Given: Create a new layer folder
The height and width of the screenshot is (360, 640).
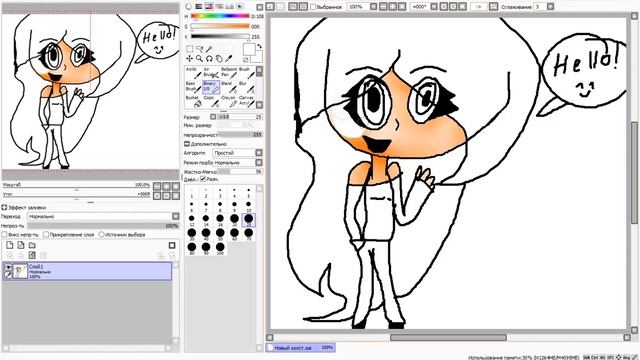Looking at the screenshot, I should coord(32,245).
